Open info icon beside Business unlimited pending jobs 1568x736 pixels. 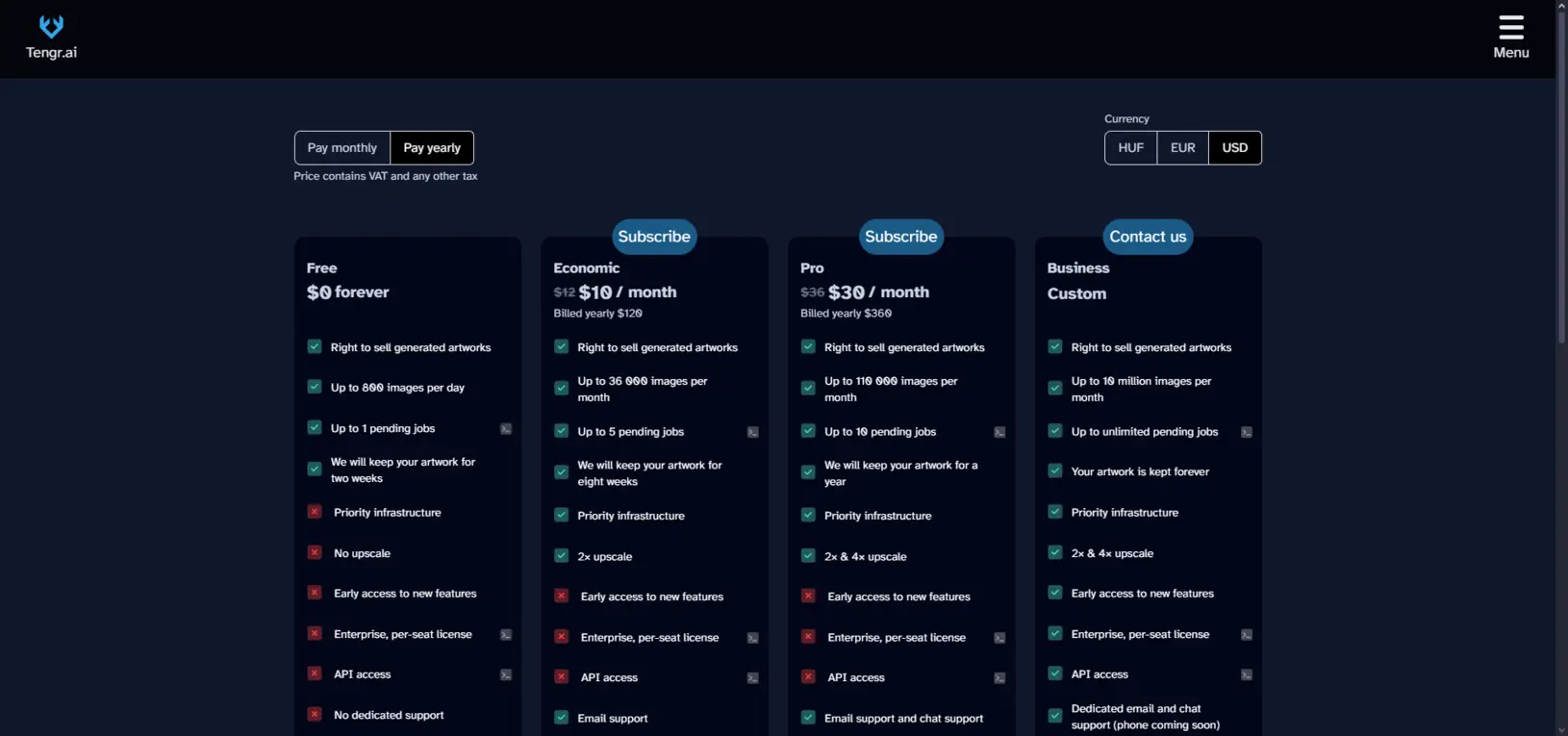pyautogui.click(x=1247, y=433)
